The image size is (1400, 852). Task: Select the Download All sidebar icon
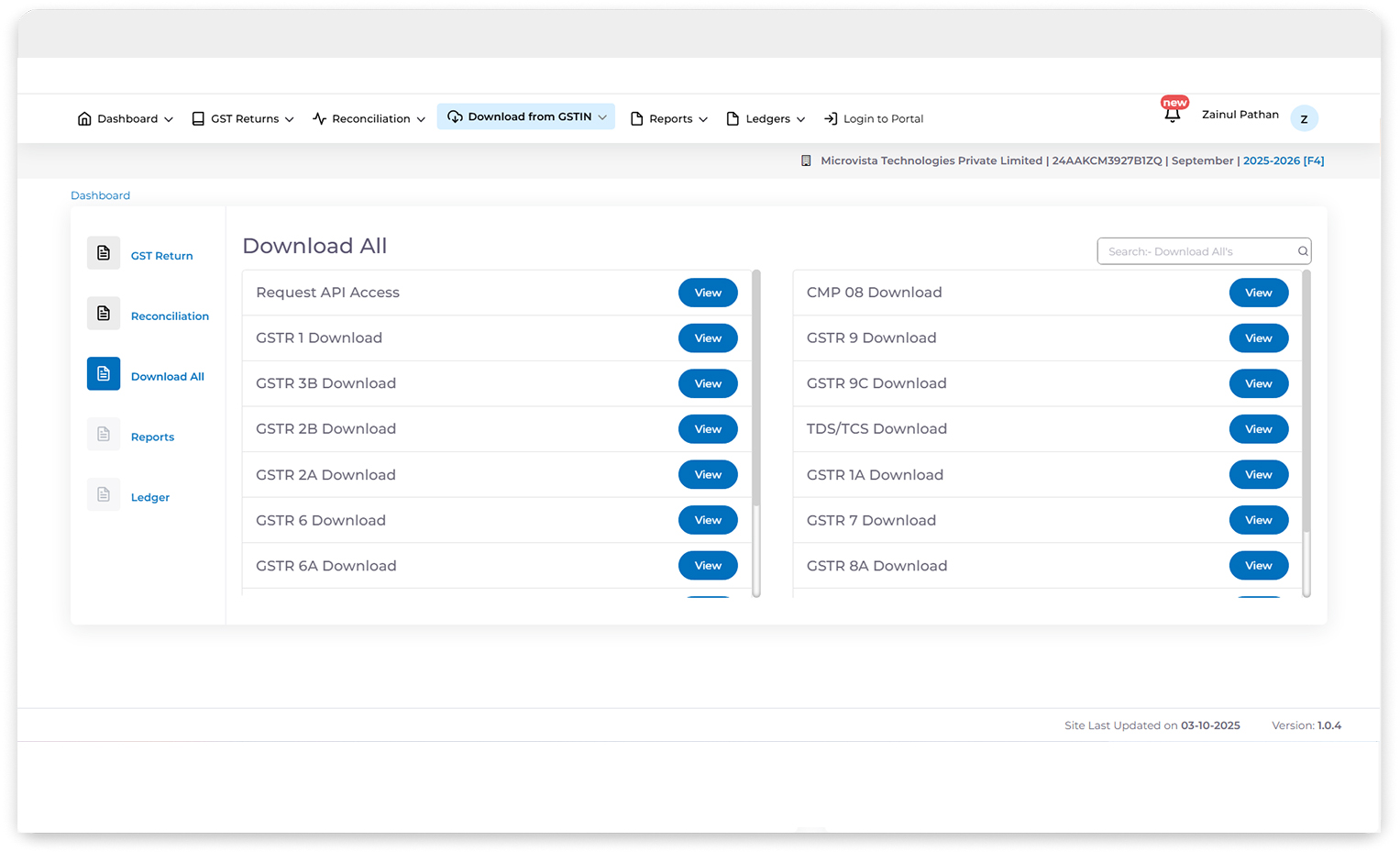click(103, 373)
